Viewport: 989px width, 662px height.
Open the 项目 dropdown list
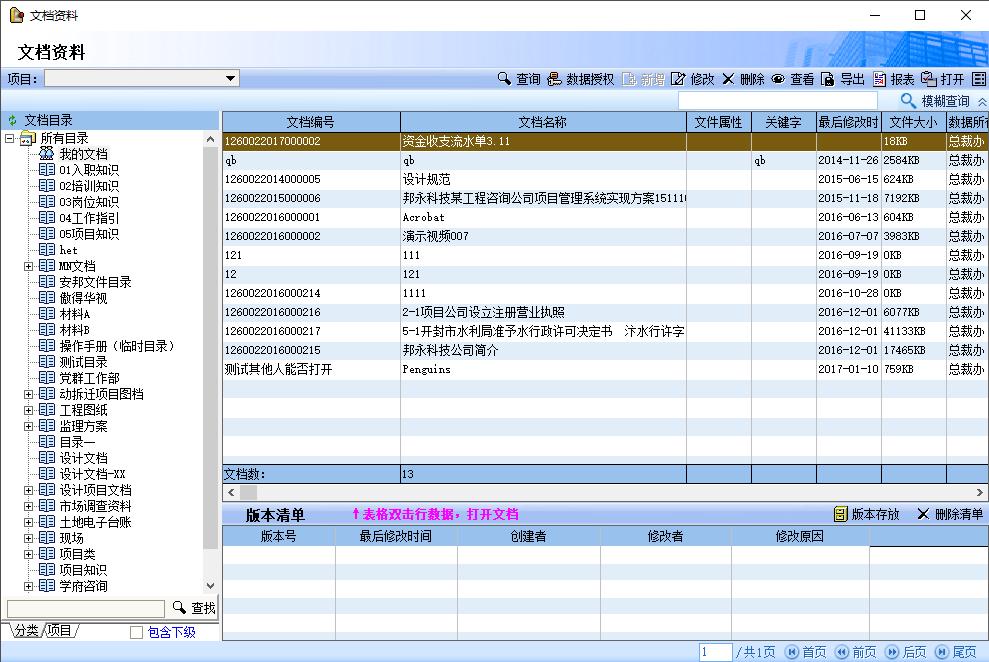(230, 78)
